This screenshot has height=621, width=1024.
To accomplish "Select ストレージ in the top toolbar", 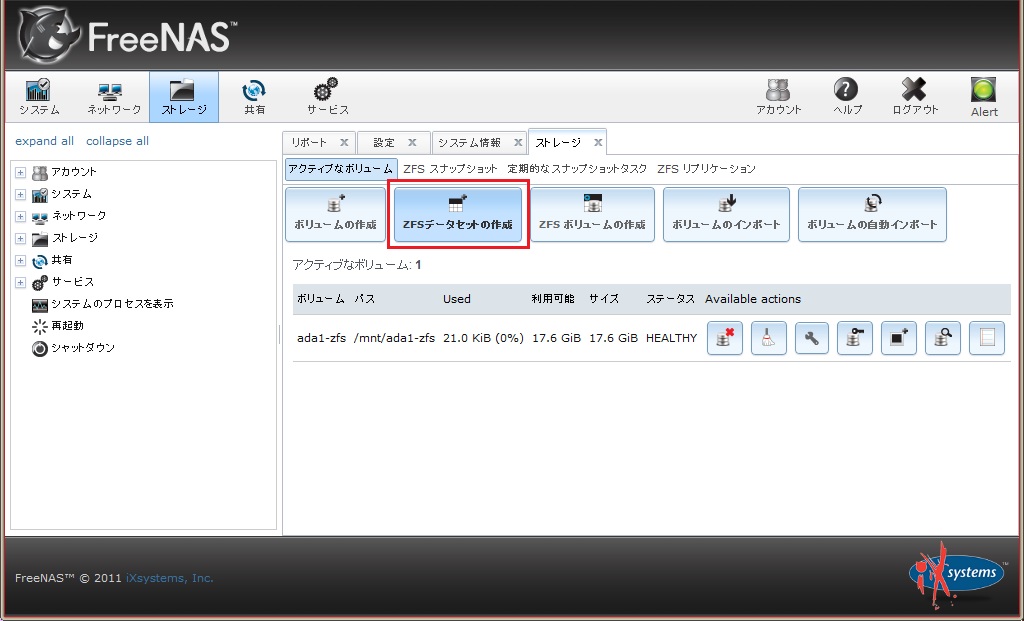I will pos(184,97).
